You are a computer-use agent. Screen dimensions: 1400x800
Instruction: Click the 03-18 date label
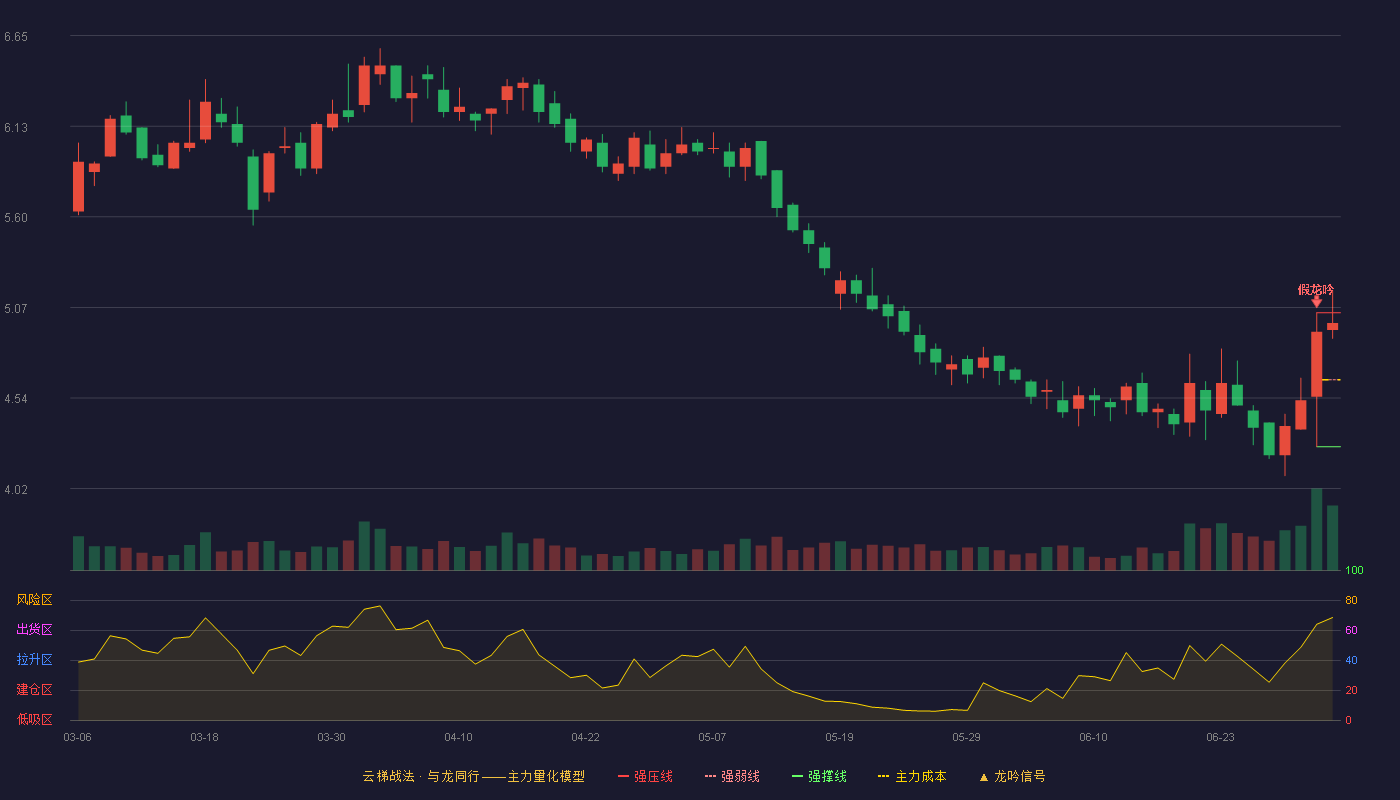(204, 737)
